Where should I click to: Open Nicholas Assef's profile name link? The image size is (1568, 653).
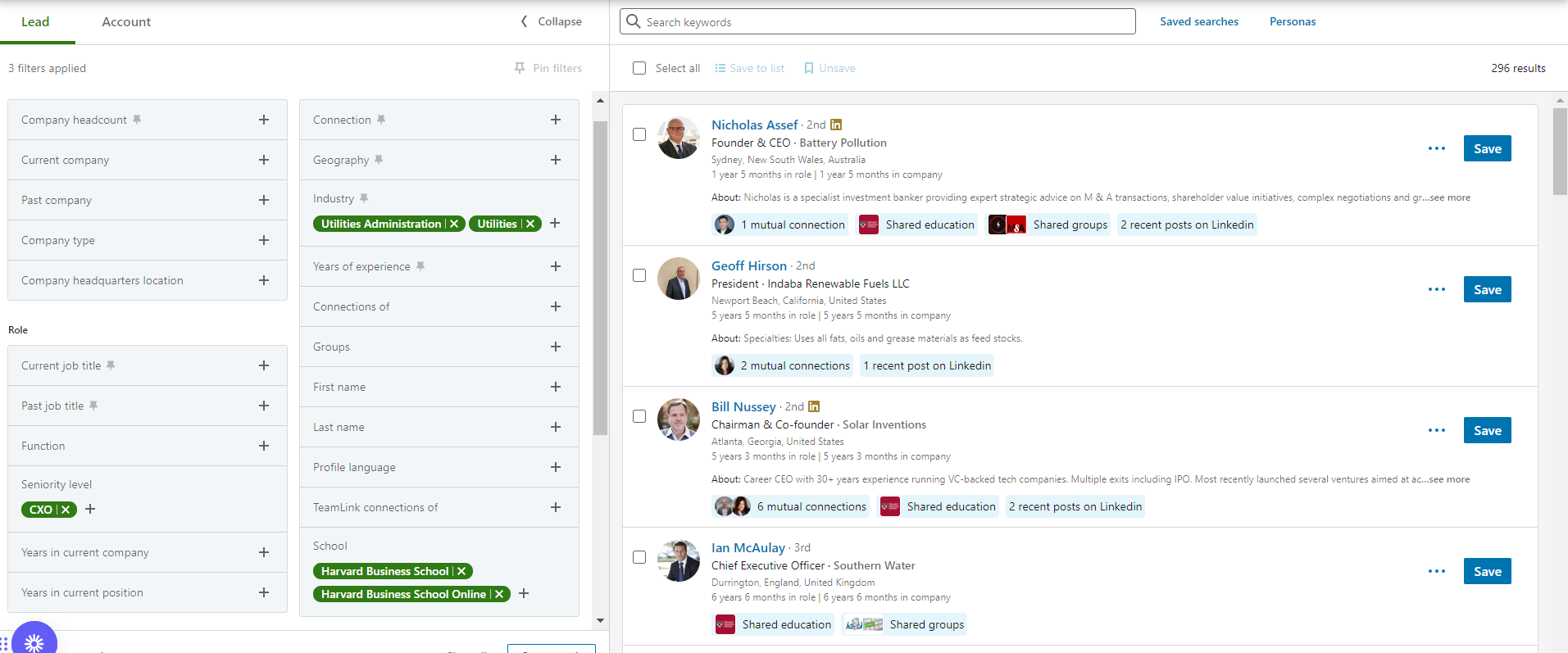point(754,125)
